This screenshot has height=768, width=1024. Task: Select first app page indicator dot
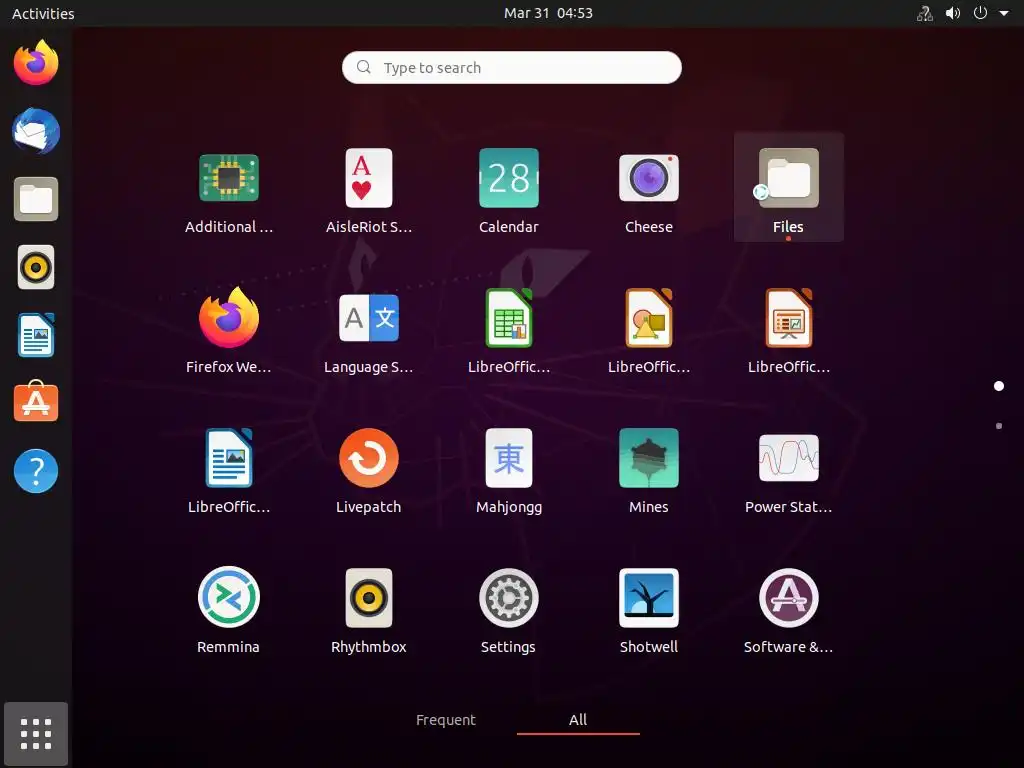(x=999, y=386)
